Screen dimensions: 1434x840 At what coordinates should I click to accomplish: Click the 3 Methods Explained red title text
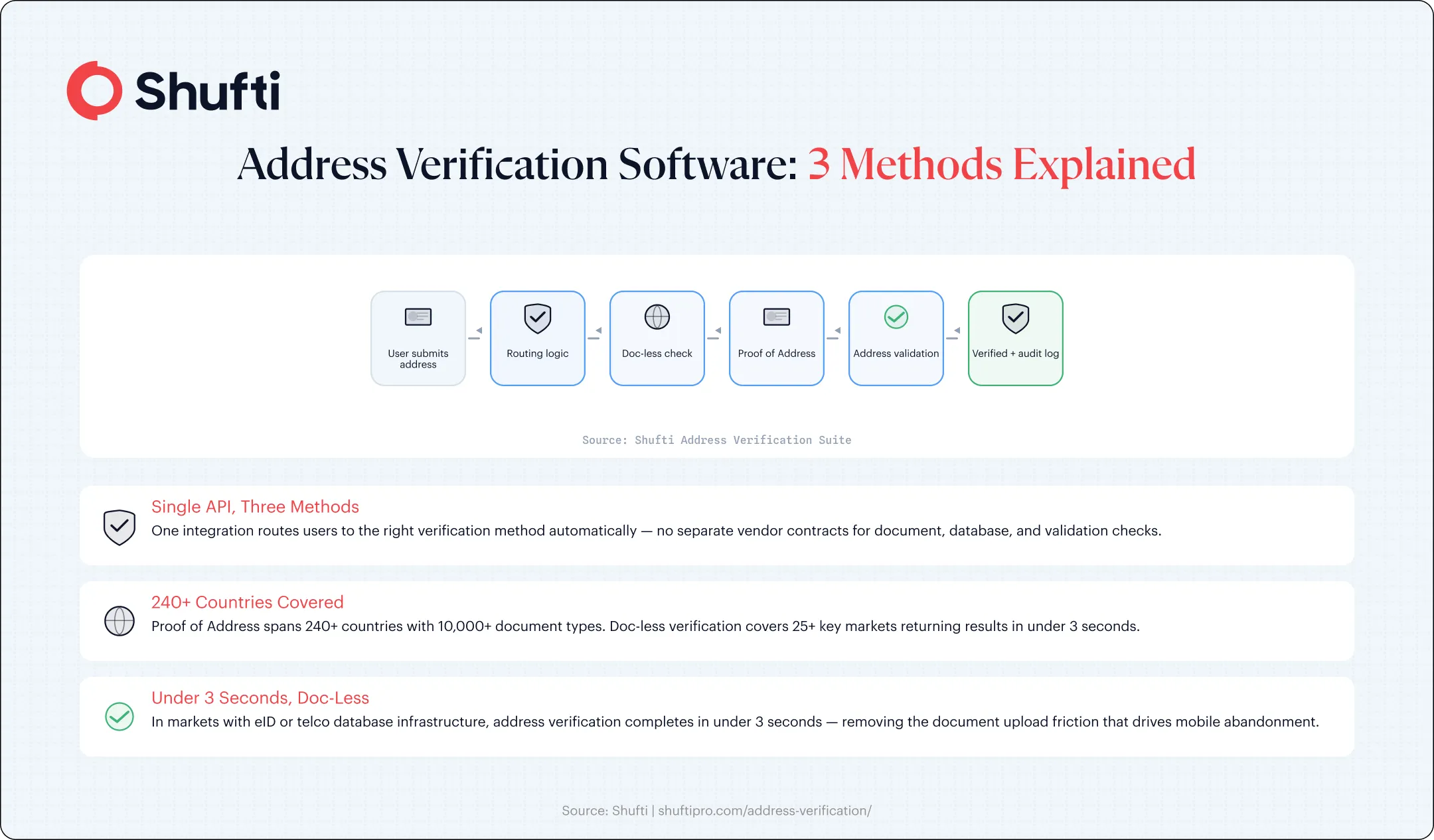(x=1002, y=165)
